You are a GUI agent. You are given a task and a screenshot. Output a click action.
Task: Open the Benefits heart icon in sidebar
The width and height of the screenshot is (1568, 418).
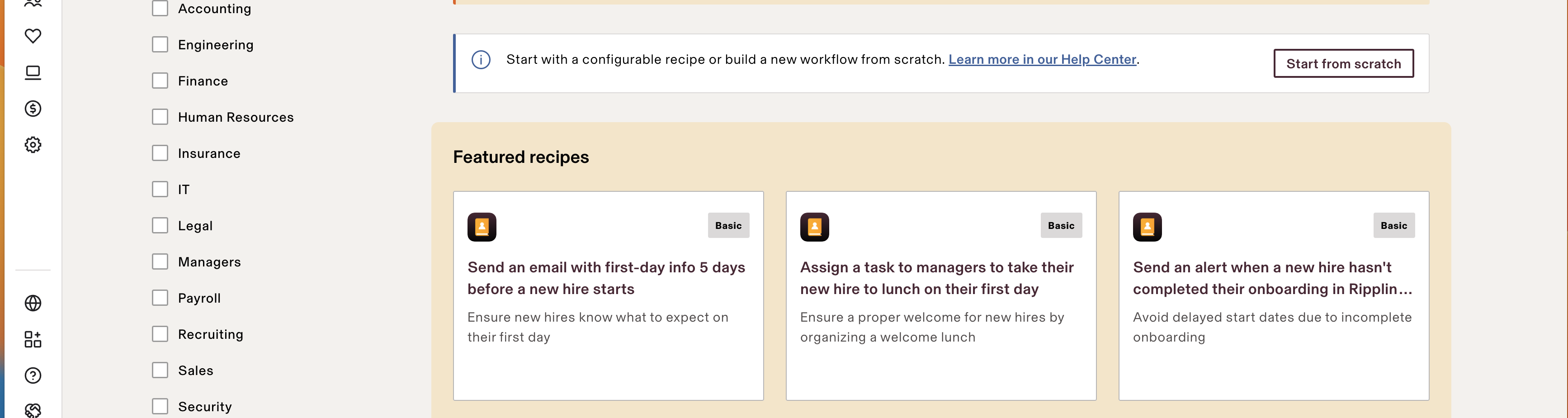33,35
